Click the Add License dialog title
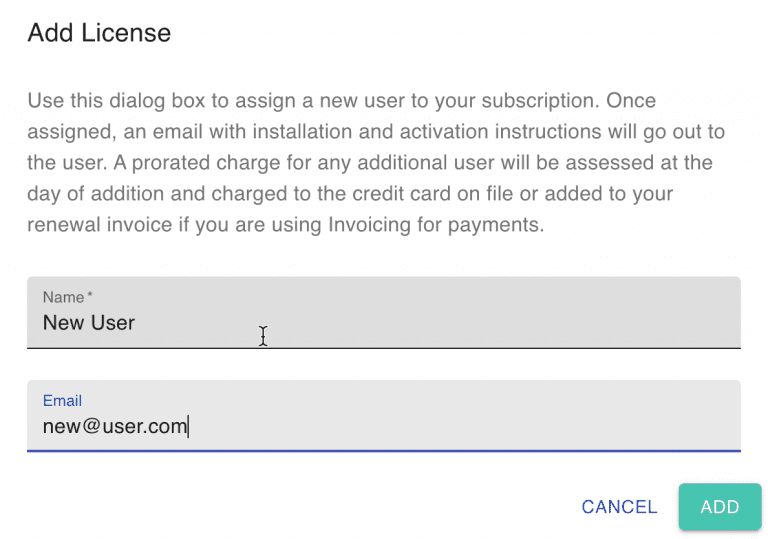Screen dimensions: 768x539 coord(99,33)
